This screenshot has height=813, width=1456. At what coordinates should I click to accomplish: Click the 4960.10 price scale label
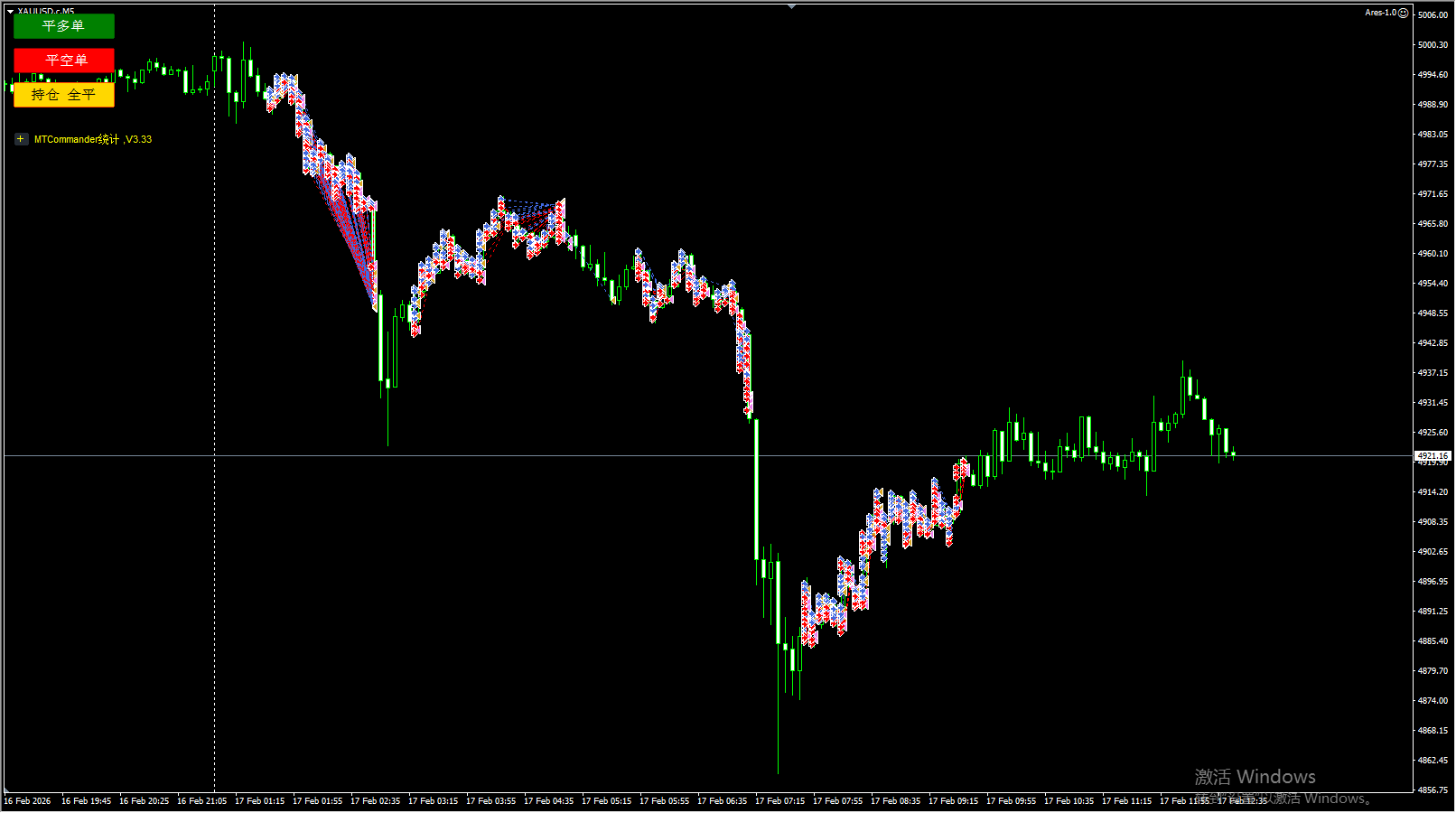(x=1433, y=254)
